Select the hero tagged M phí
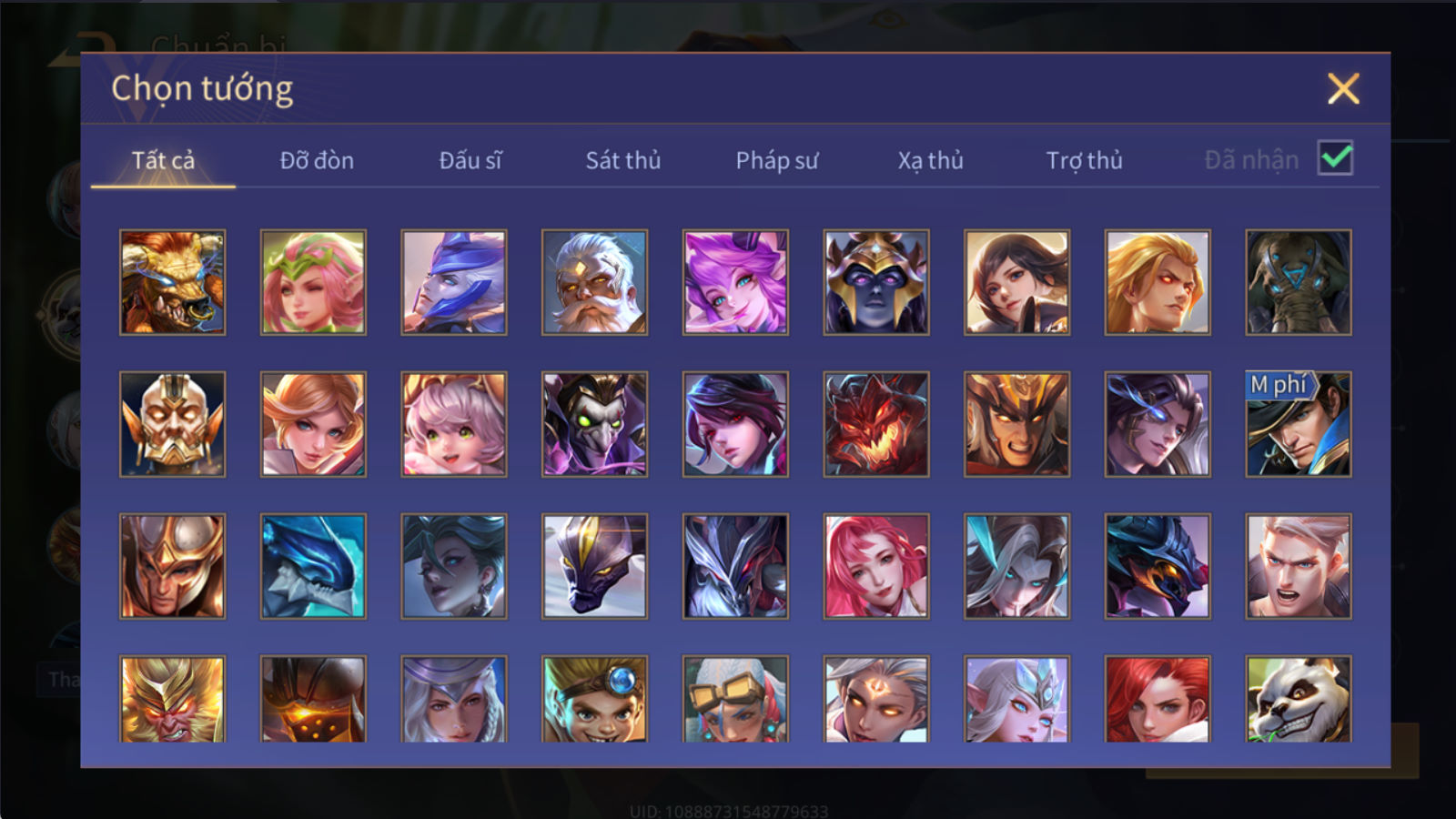1456x819 pixels. [1299, 424]
